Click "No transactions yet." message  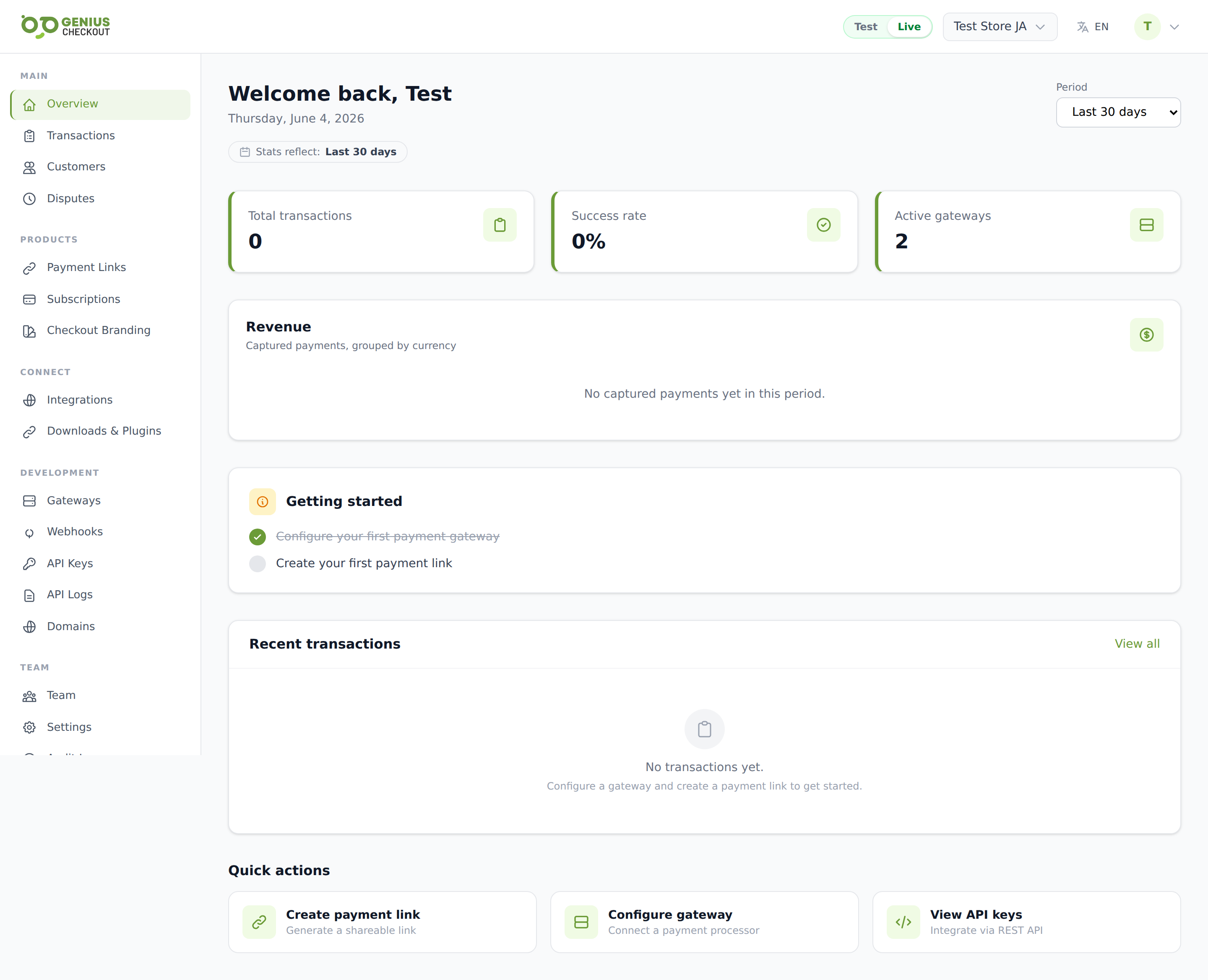(704, 766)
